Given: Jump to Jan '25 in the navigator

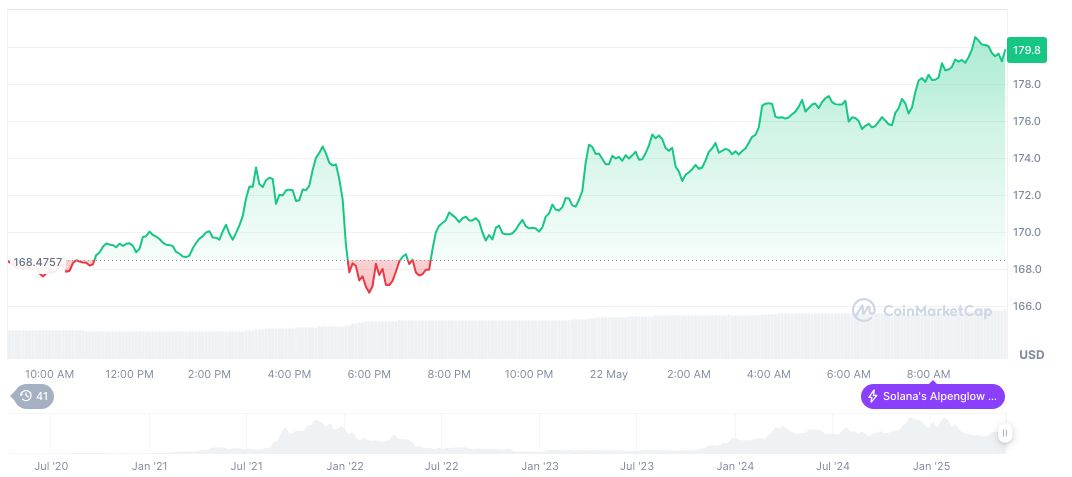Looking at the screenshot, I should coord(932,466).
